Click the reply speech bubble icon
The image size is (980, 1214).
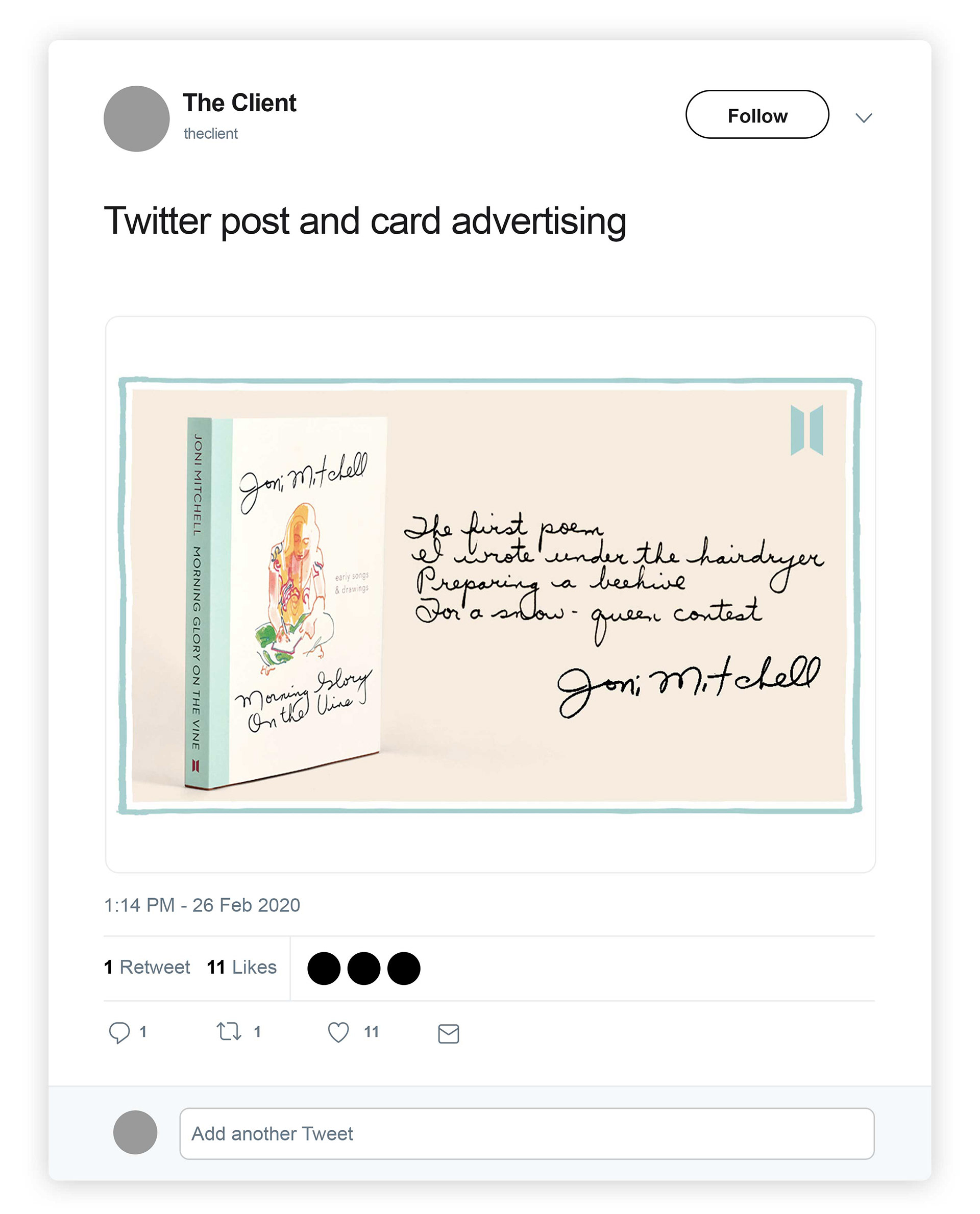(x=119, y=1032)
